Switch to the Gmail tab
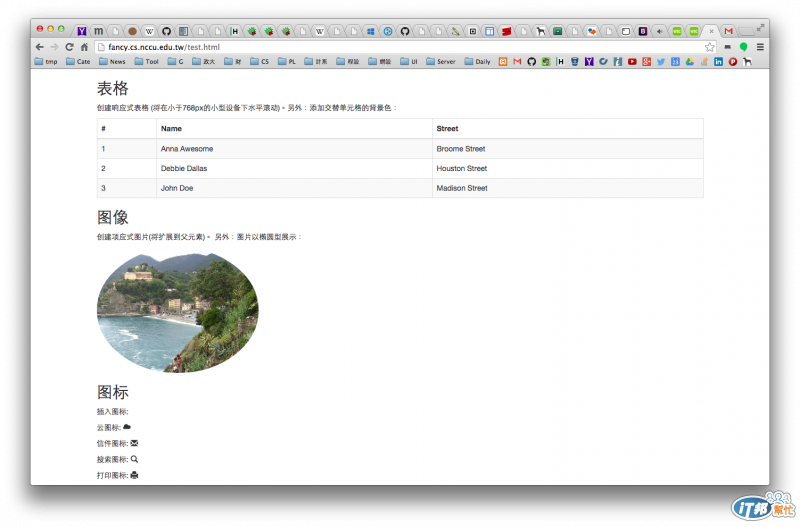Viewport: 800px width, 527px height. click(x=729, y=31)
